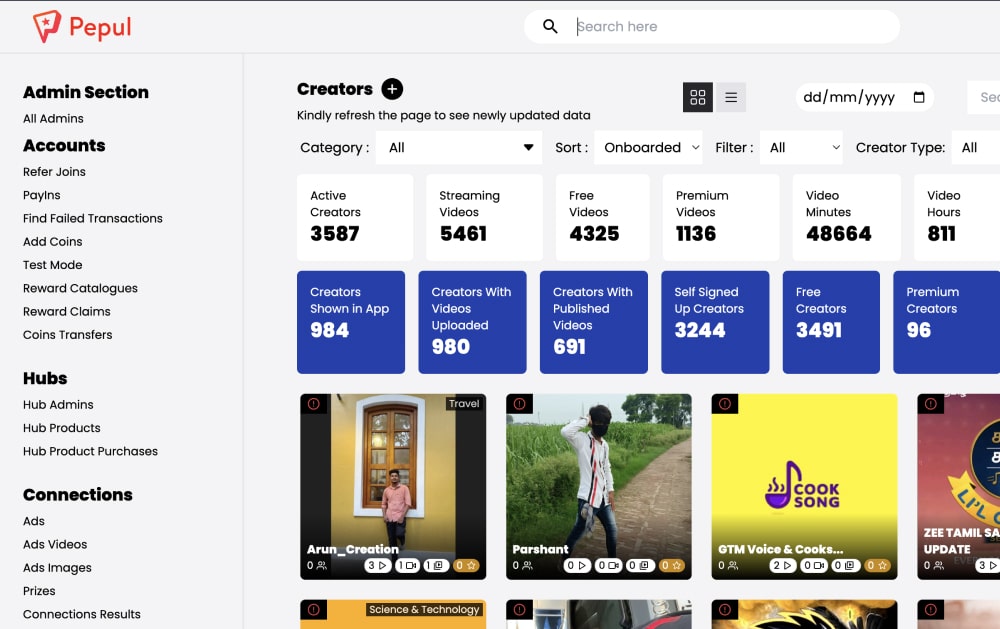
Task: Open the date picker calendar icon
Action: 919,97
